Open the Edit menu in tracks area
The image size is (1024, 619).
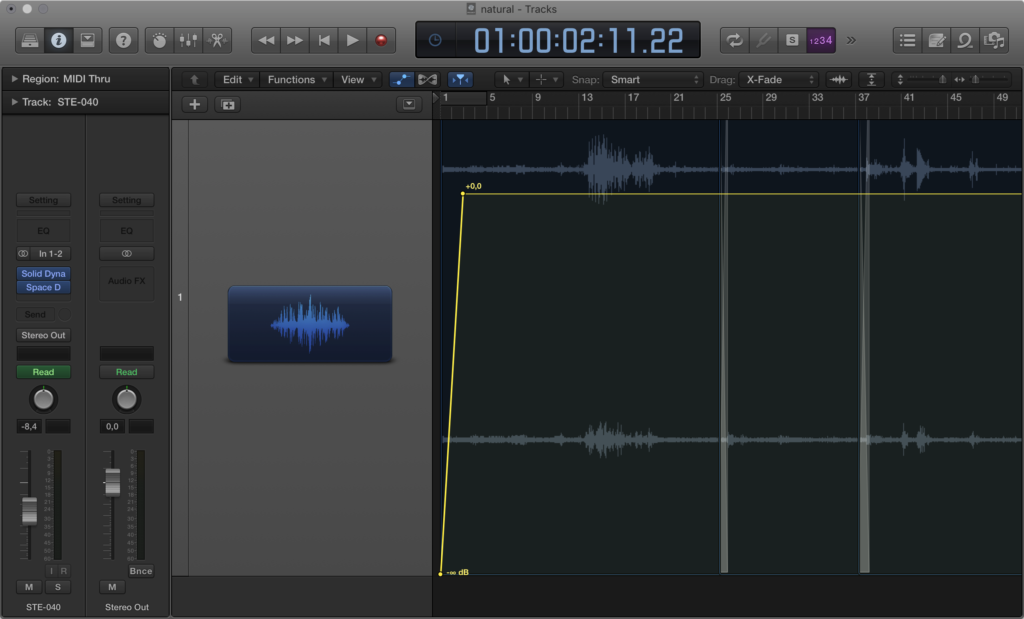coord(236,79)
